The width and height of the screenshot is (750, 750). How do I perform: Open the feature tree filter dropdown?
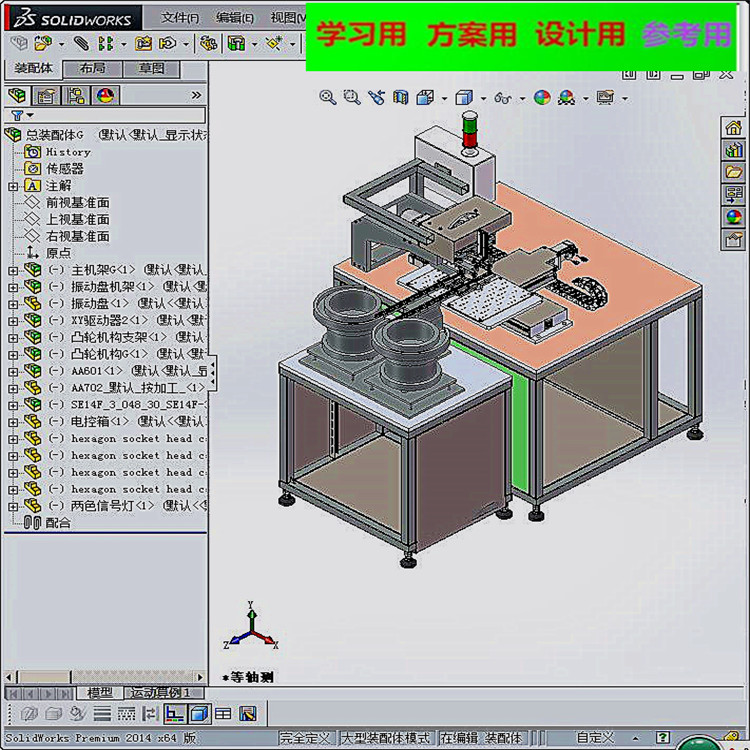pos(30,115)
